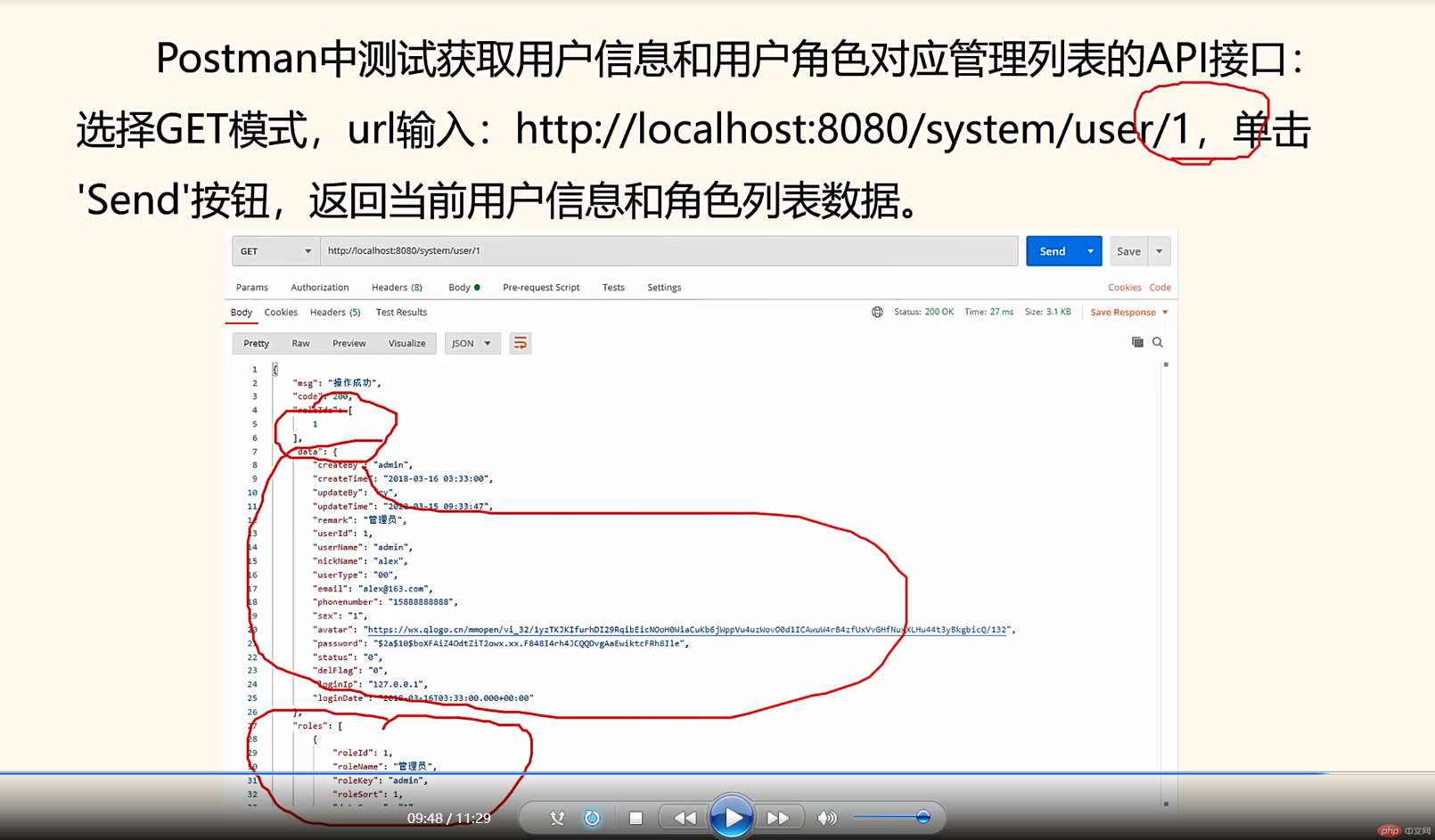Click the "msg" line in response
1435x840 pixels.
(337, 383)
